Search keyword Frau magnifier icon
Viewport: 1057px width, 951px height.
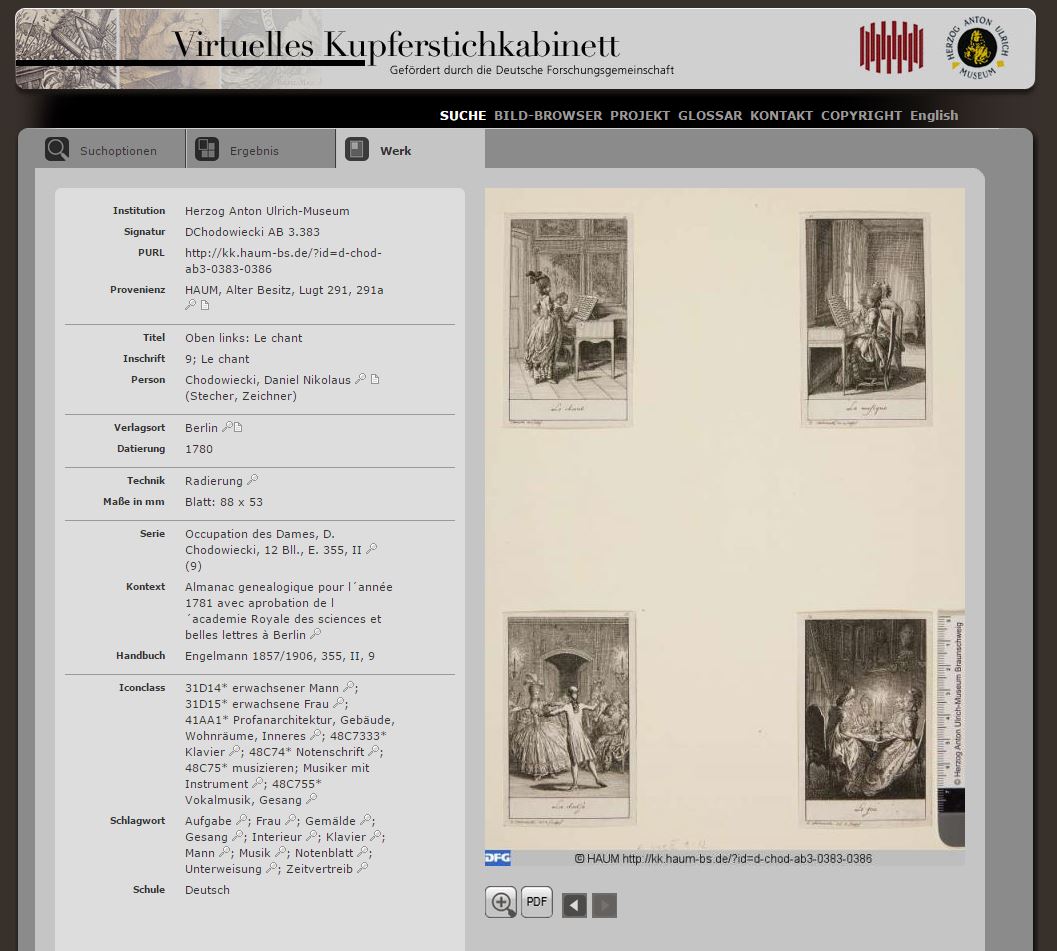(x=291, y=820)
